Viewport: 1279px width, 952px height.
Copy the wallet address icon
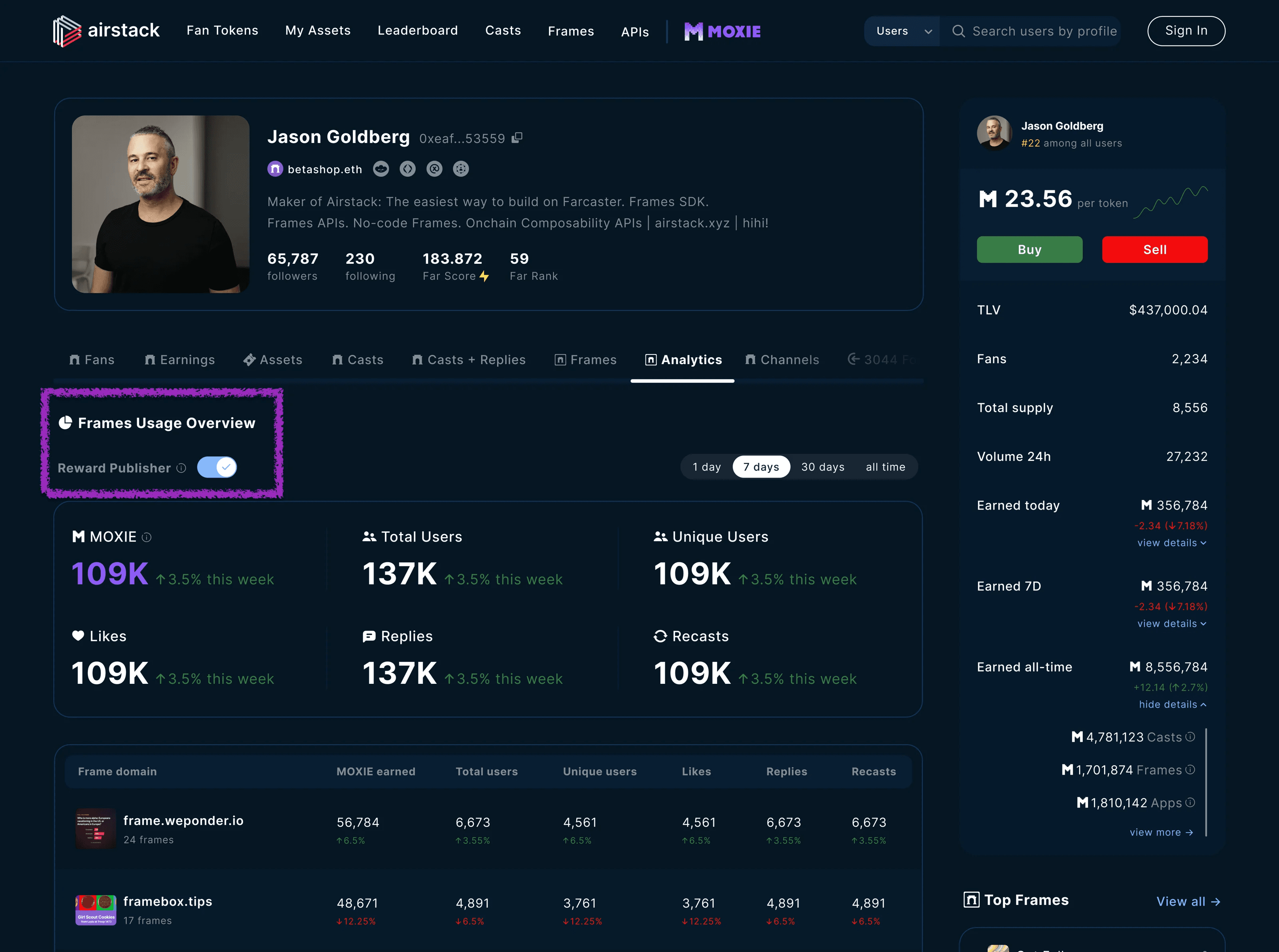pos(517,138)
